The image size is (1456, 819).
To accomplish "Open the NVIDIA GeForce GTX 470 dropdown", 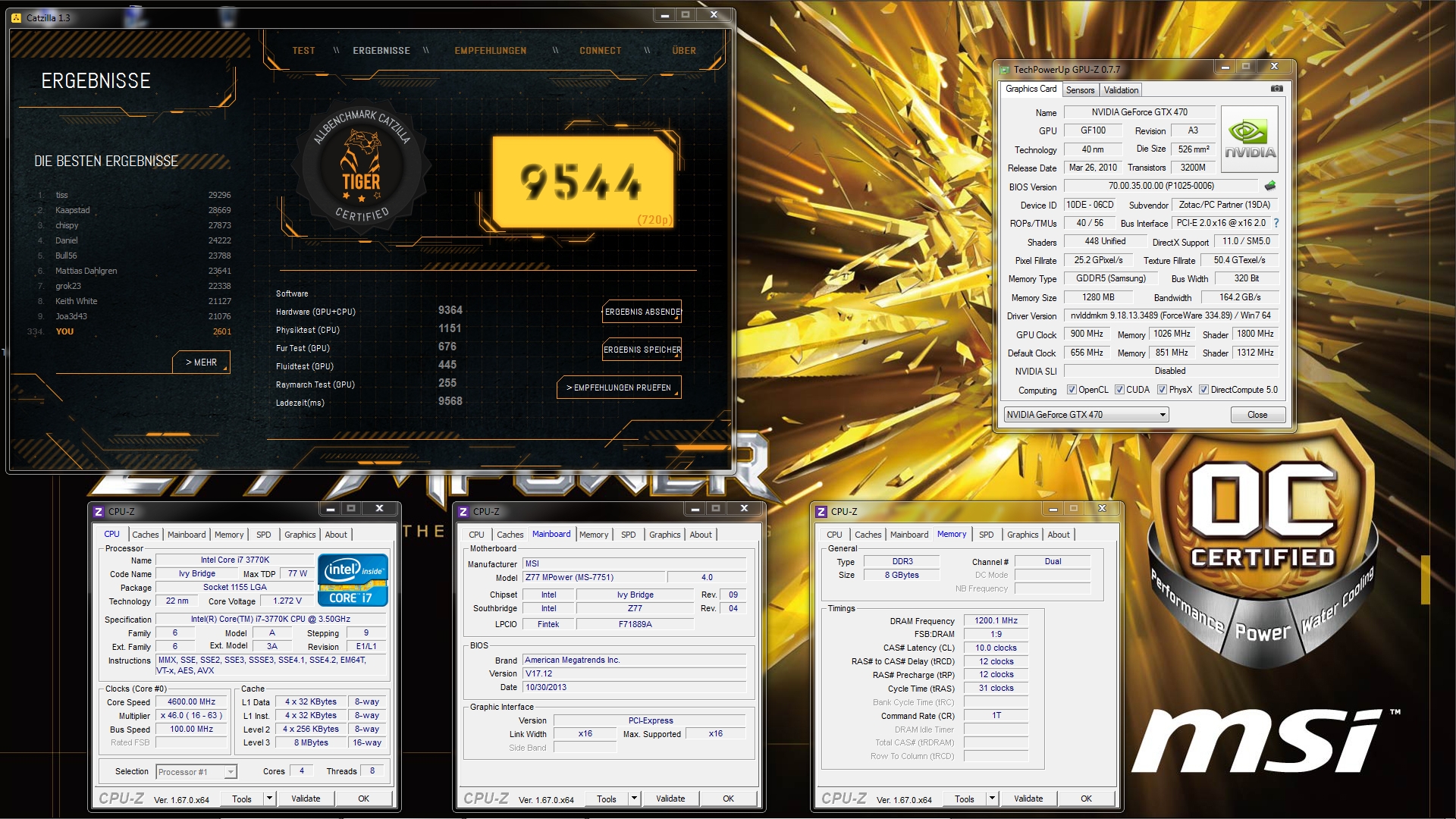I will point(1086,415).
